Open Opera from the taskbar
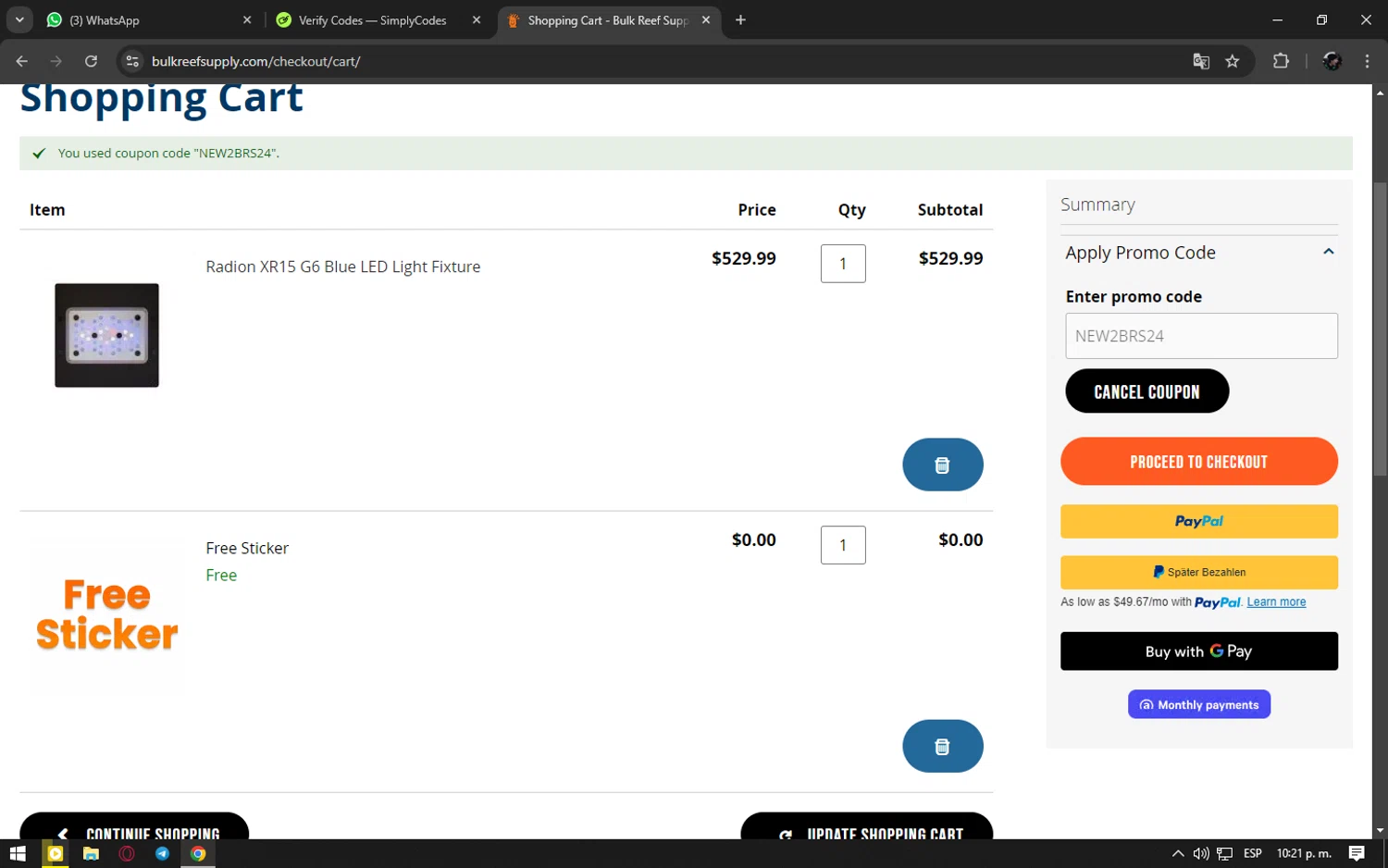1388x868 pixels. click(x=127, y=853)
